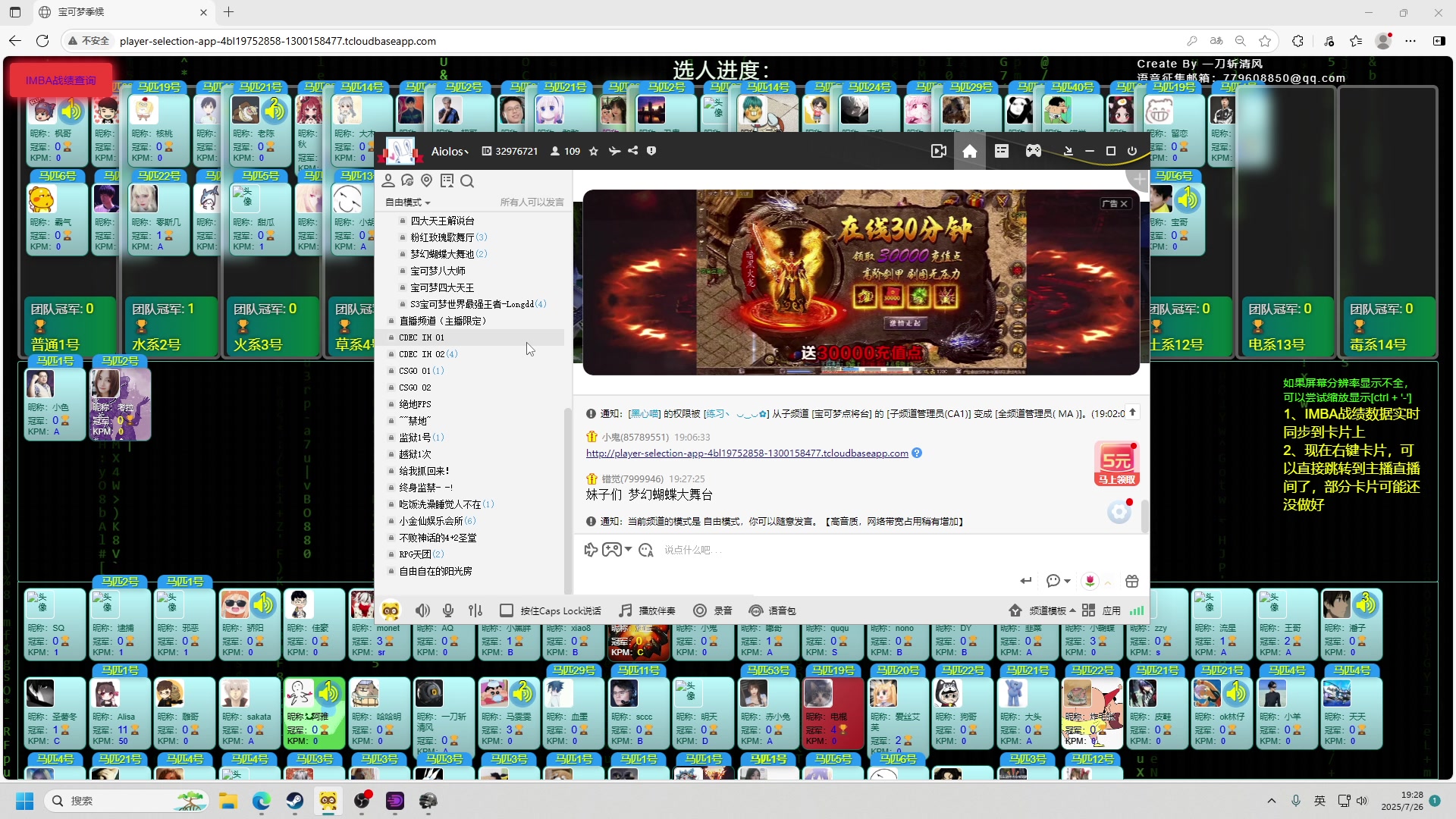Click the collapse-to-mini icon in YY header
Image resolution: width=1456 pixels, height=819 pixels.
[1068, 151]
